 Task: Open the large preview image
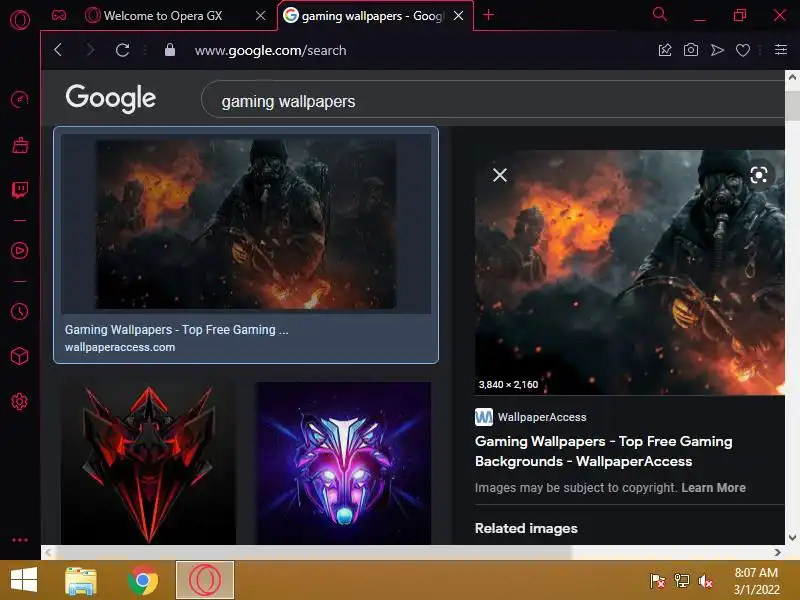[630, 272]
